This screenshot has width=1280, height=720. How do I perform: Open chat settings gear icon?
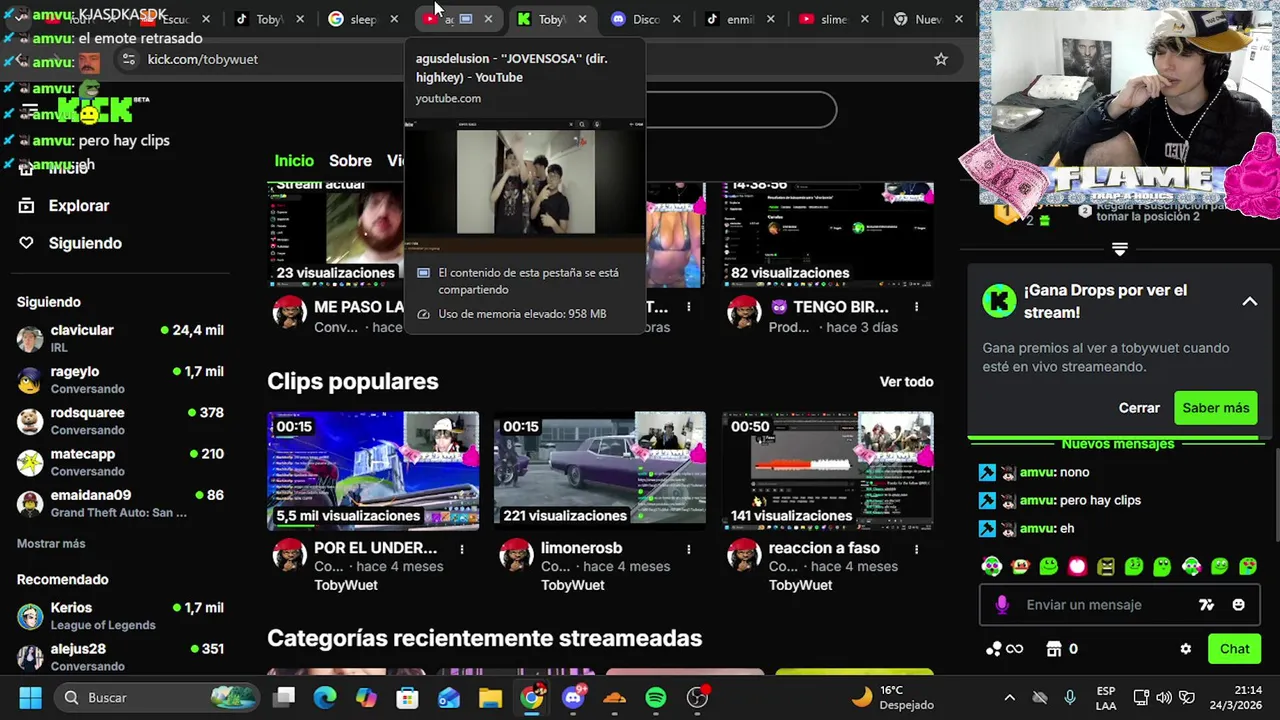tap(1185, 649)
